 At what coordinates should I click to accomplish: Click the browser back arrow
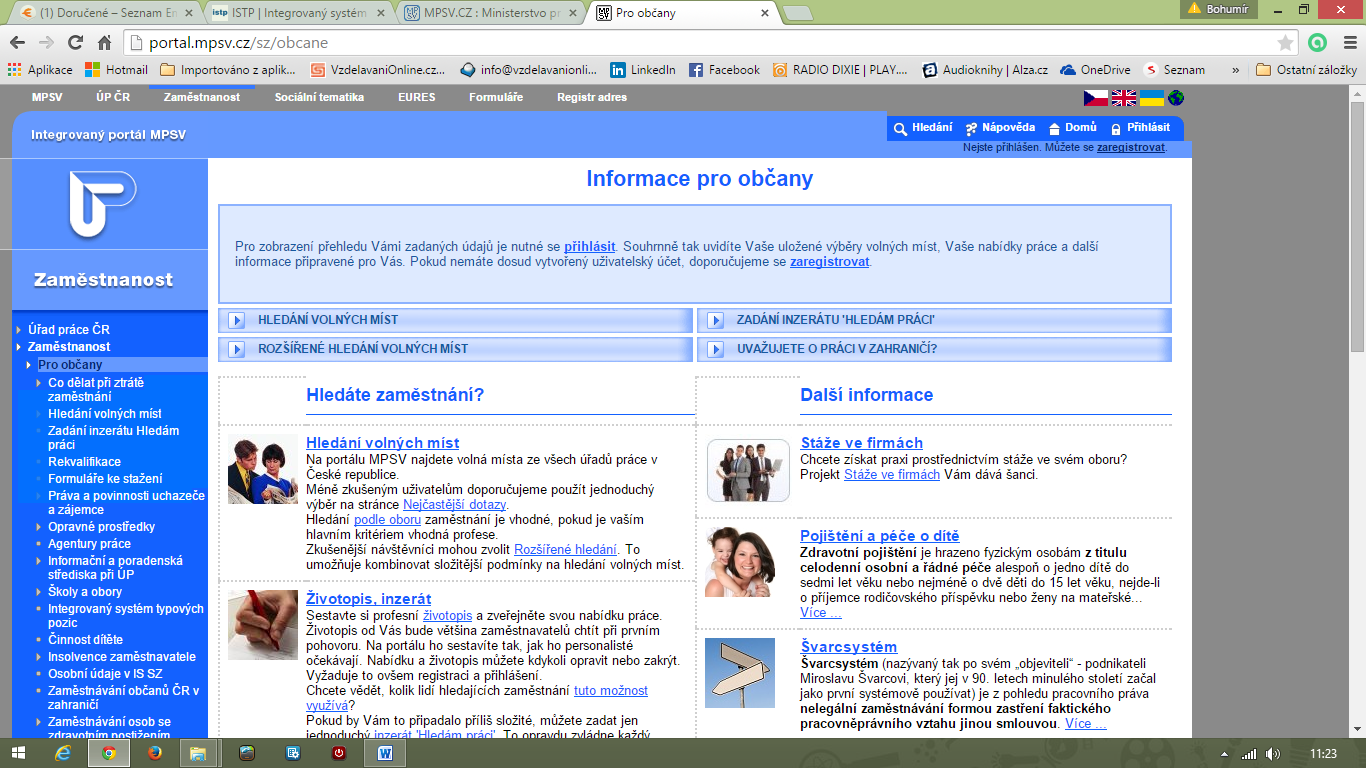(18, 43)
